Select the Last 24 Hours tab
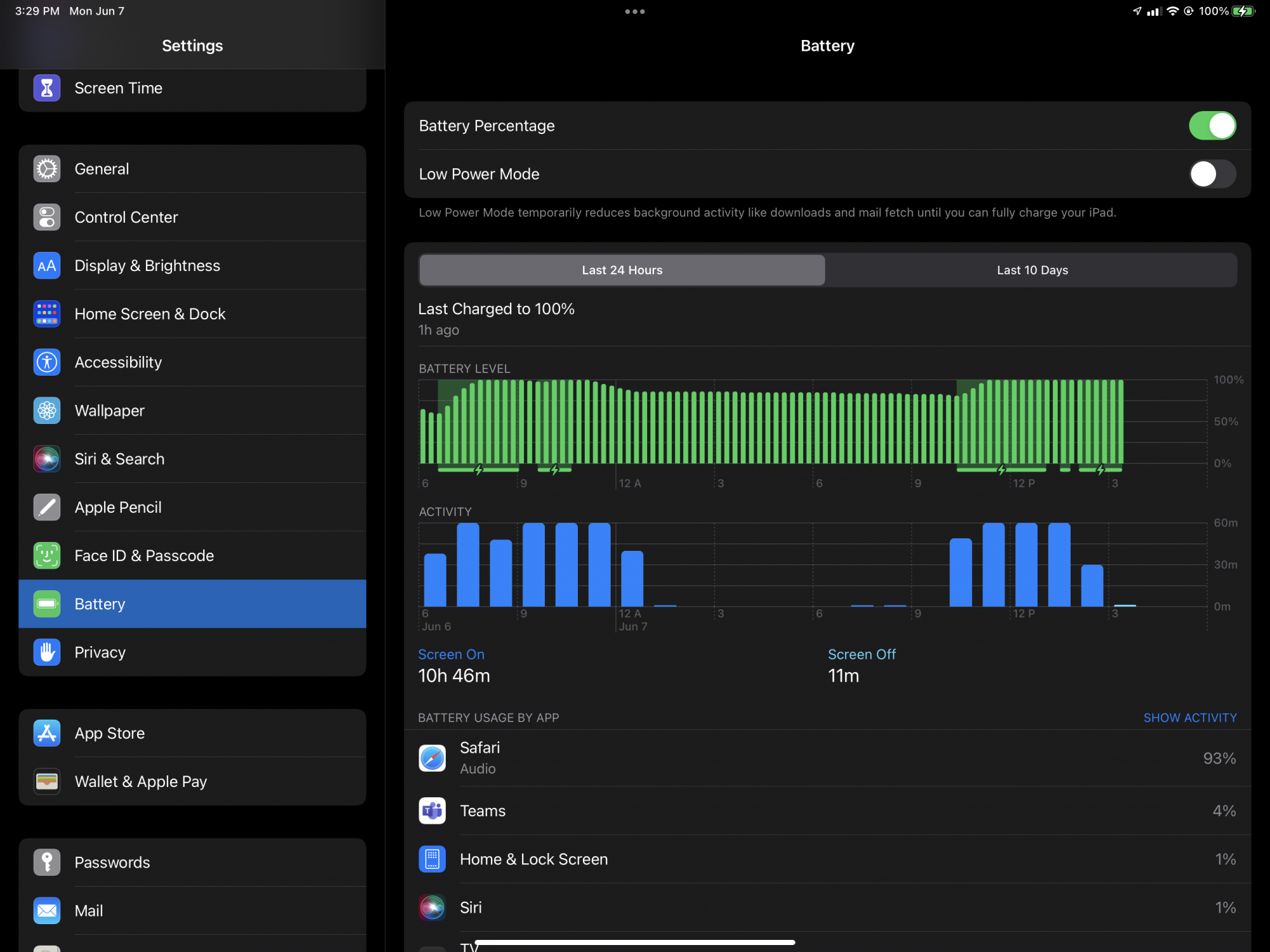1270x952 pixels. (x=622, y=270)
